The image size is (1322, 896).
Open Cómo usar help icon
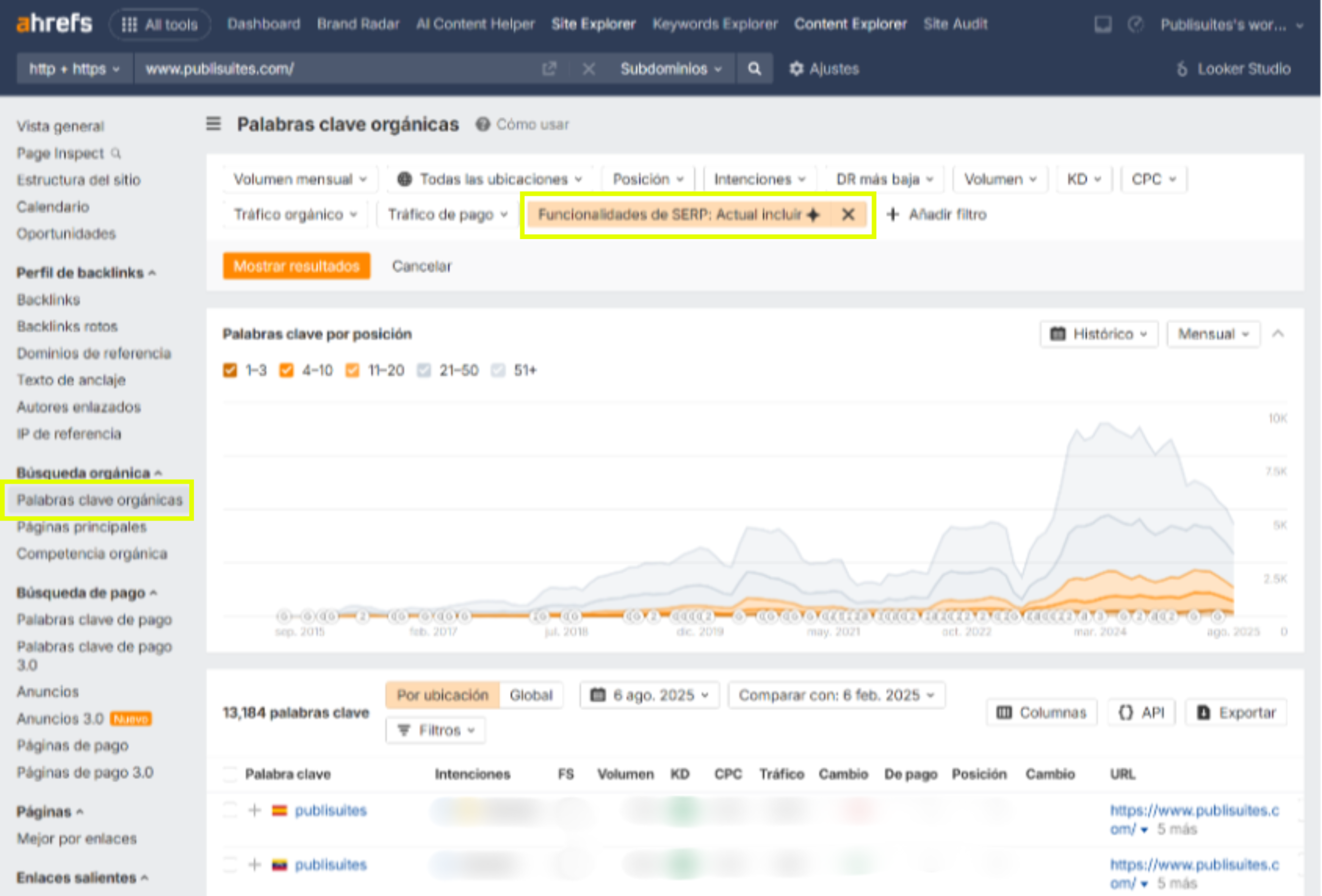[x=483, y=124]
